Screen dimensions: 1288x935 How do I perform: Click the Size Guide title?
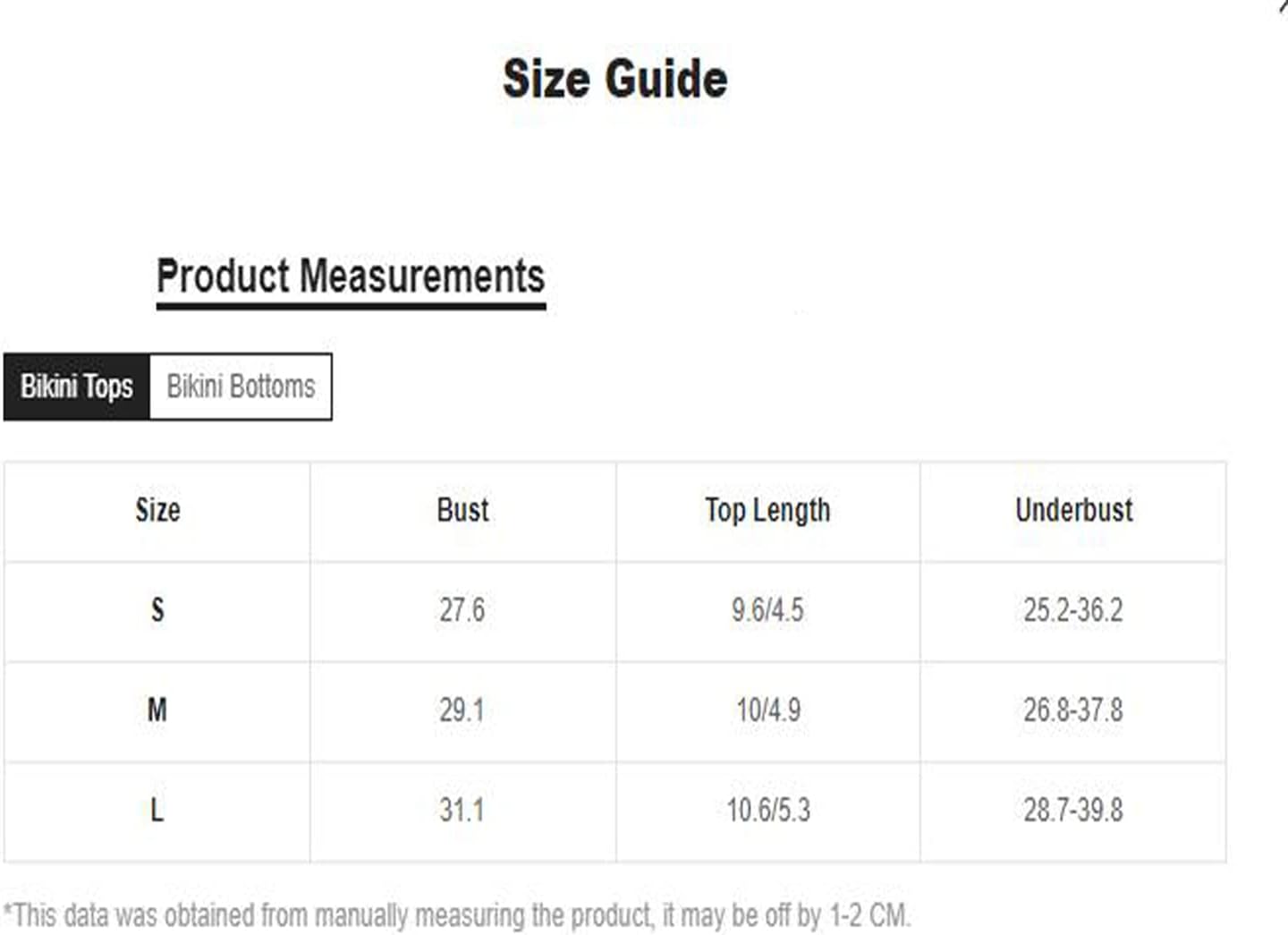coord(615,79)
